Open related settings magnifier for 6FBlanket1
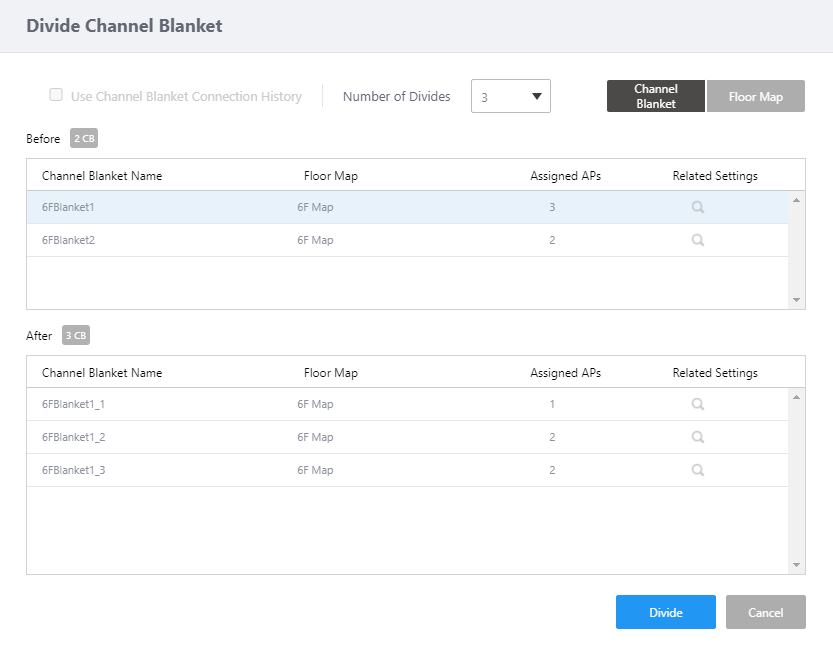This screenshot has width=833, height=645. click(698, 208)
